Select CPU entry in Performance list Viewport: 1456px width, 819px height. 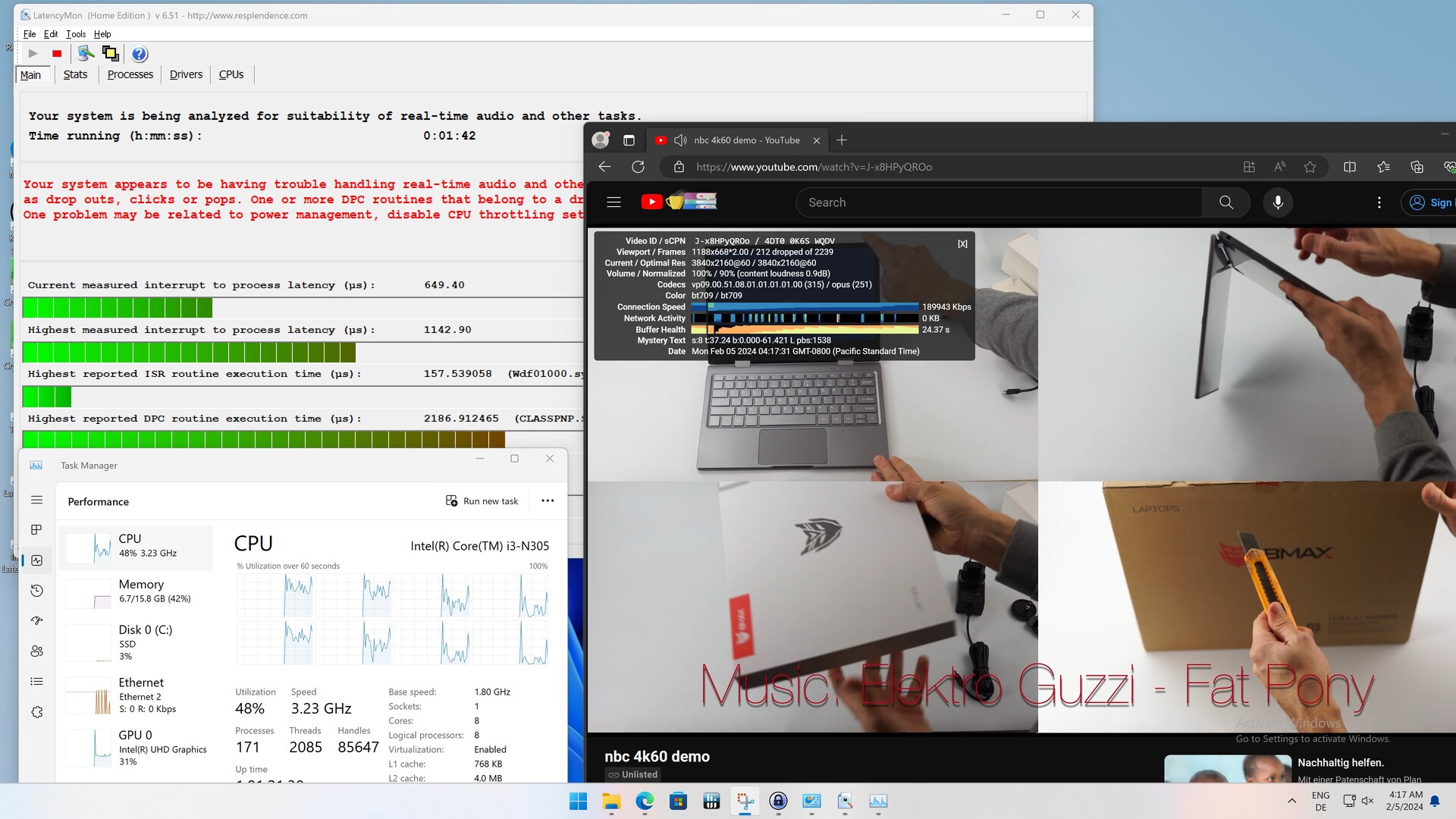click(x=136, y=546)
